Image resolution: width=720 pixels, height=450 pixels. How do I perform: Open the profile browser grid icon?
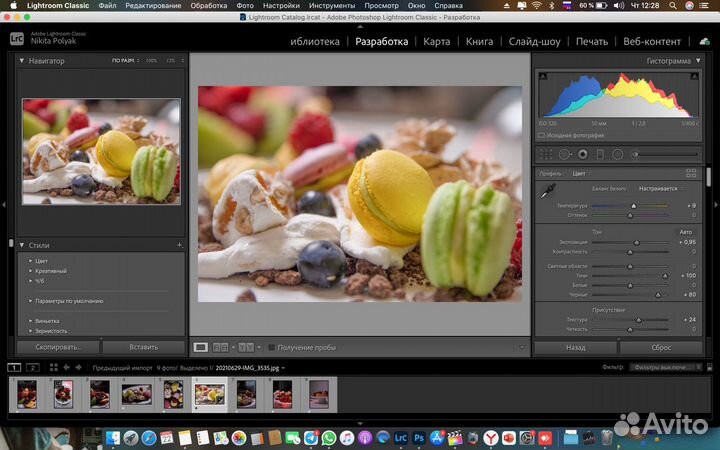click(691, 173)
